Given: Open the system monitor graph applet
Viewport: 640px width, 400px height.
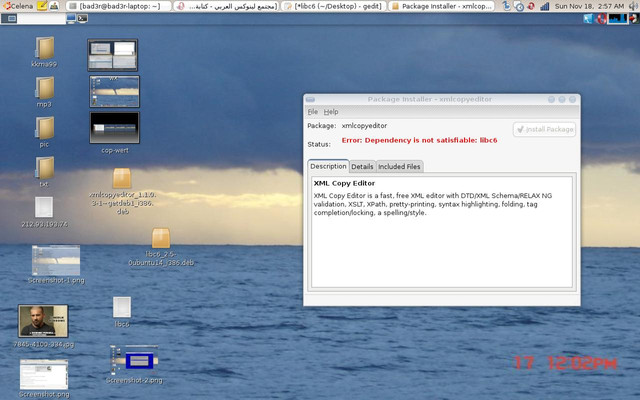Looking at the screenshot, I should [x=617, y=18].
